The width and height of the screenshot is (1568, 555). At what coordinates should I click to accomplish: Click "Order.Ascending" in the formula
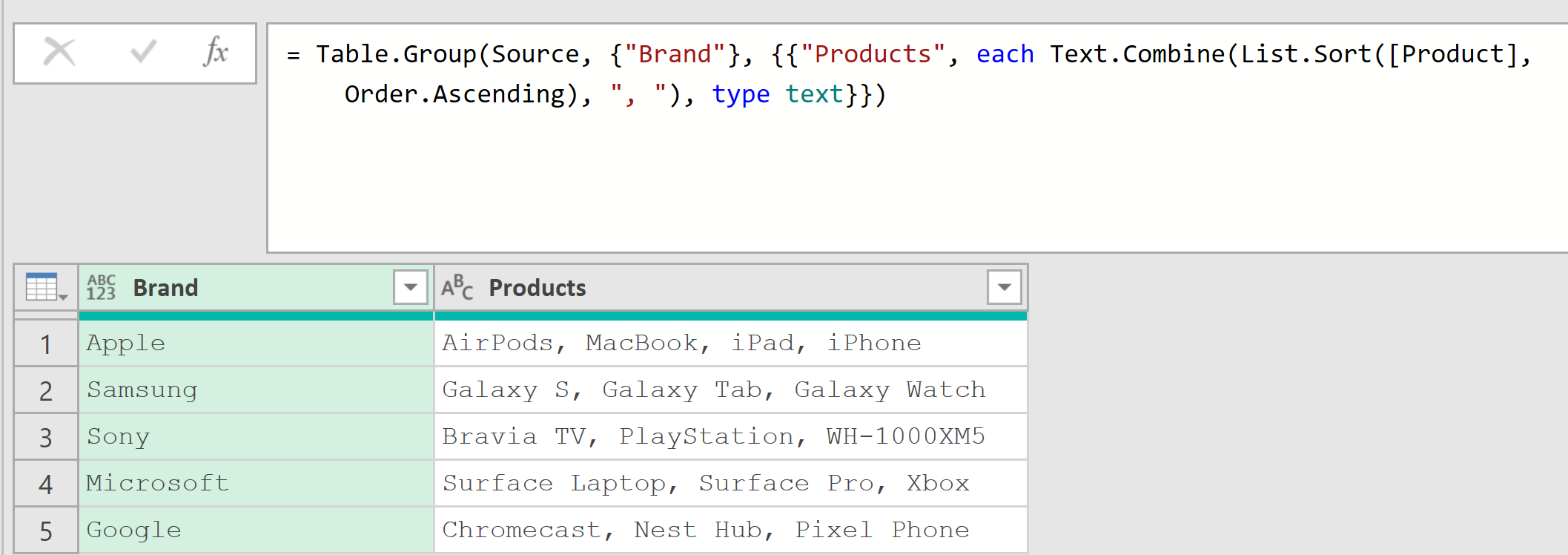(454, 94)
